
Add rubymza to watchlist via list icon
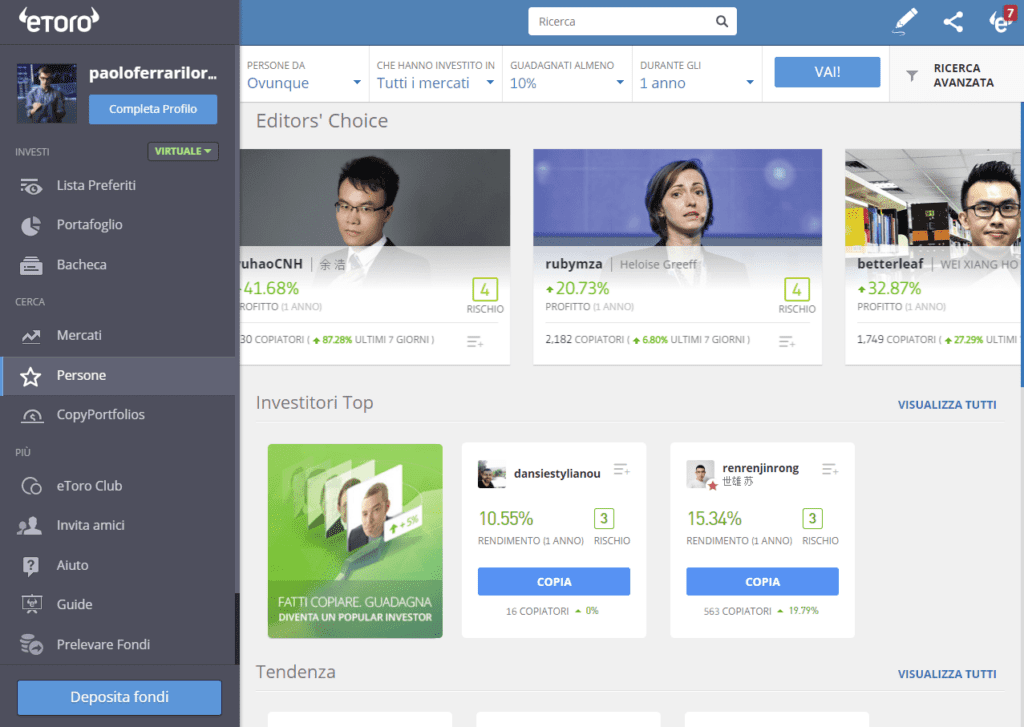[787, 342]
